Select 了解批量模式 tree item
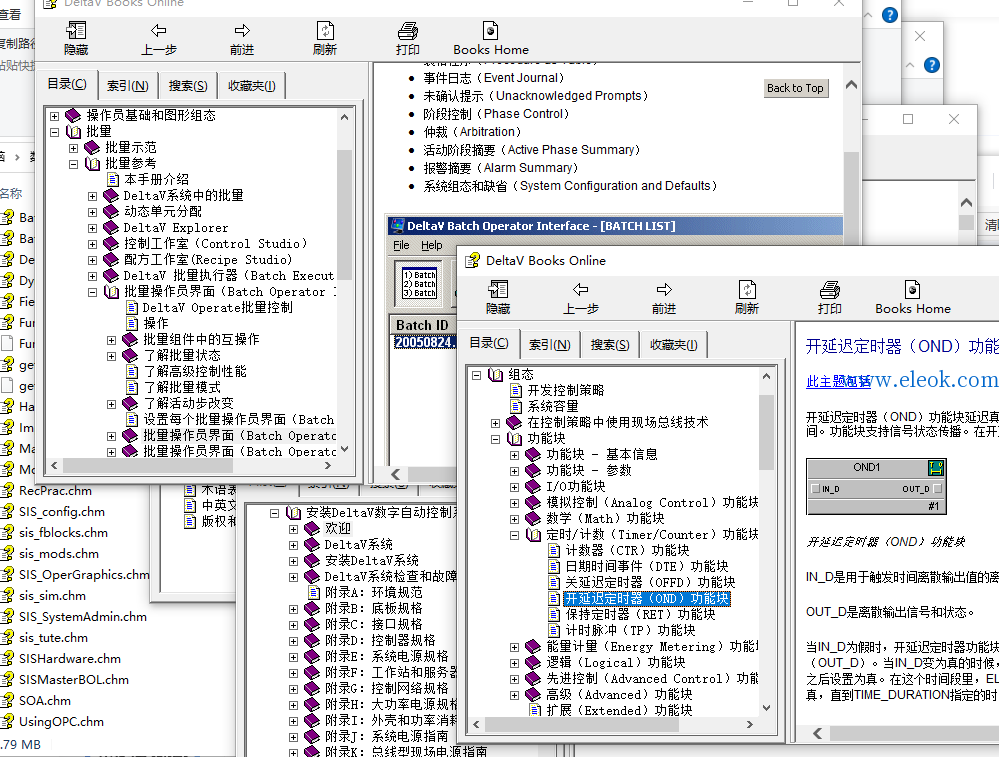 click(182, 387)
